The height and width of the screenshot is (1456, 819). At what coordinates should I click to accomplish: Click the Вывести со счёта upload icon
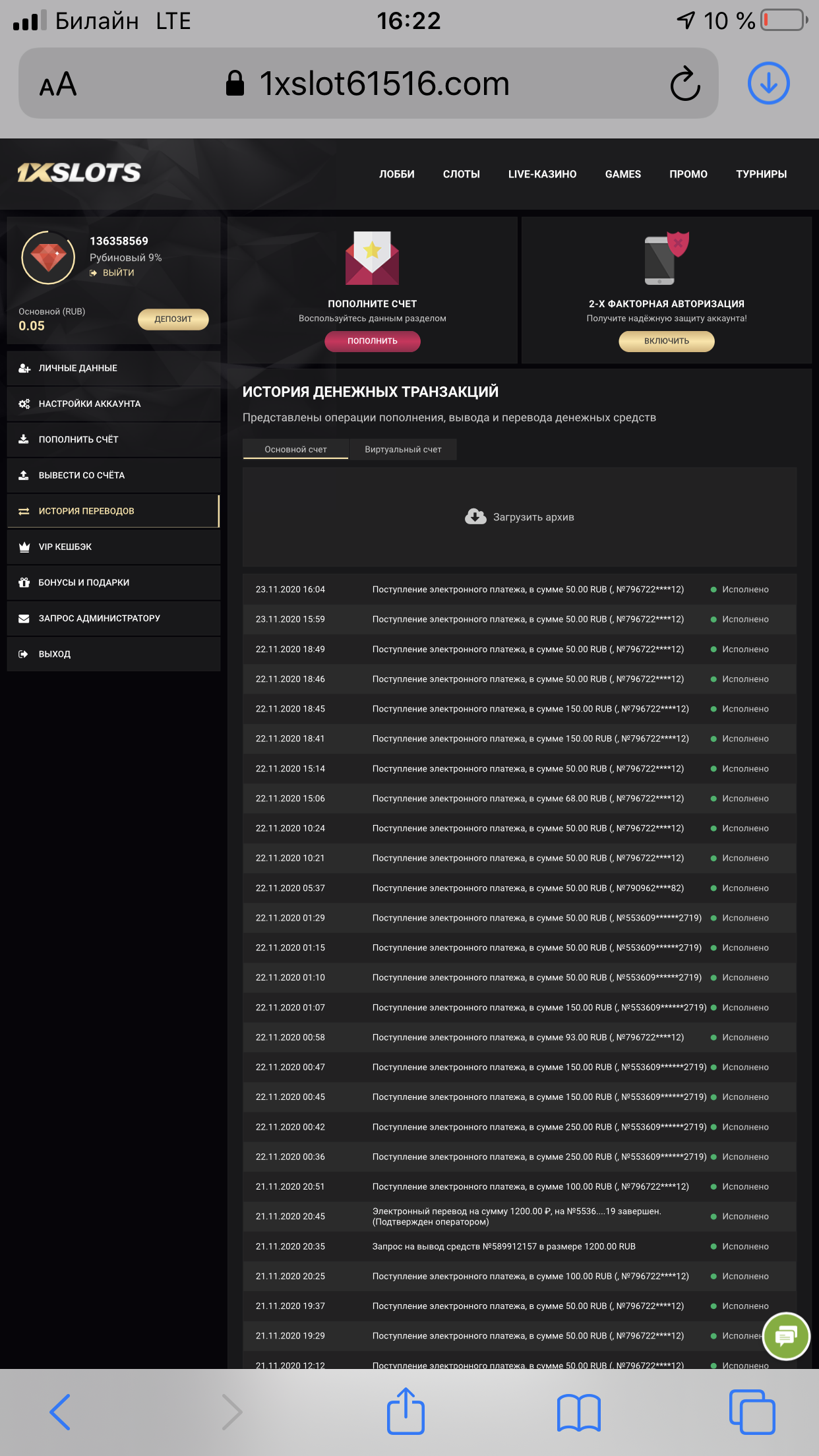point(24,475)
